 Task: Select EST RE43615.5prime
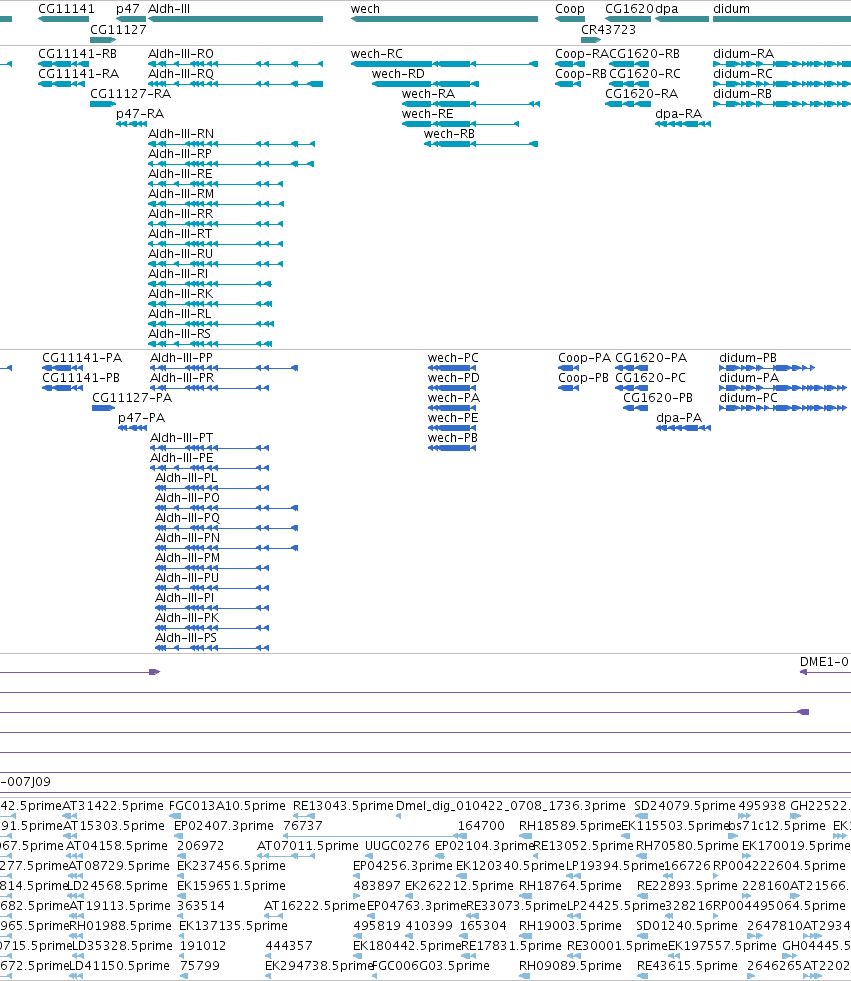(x=643, y=976)
